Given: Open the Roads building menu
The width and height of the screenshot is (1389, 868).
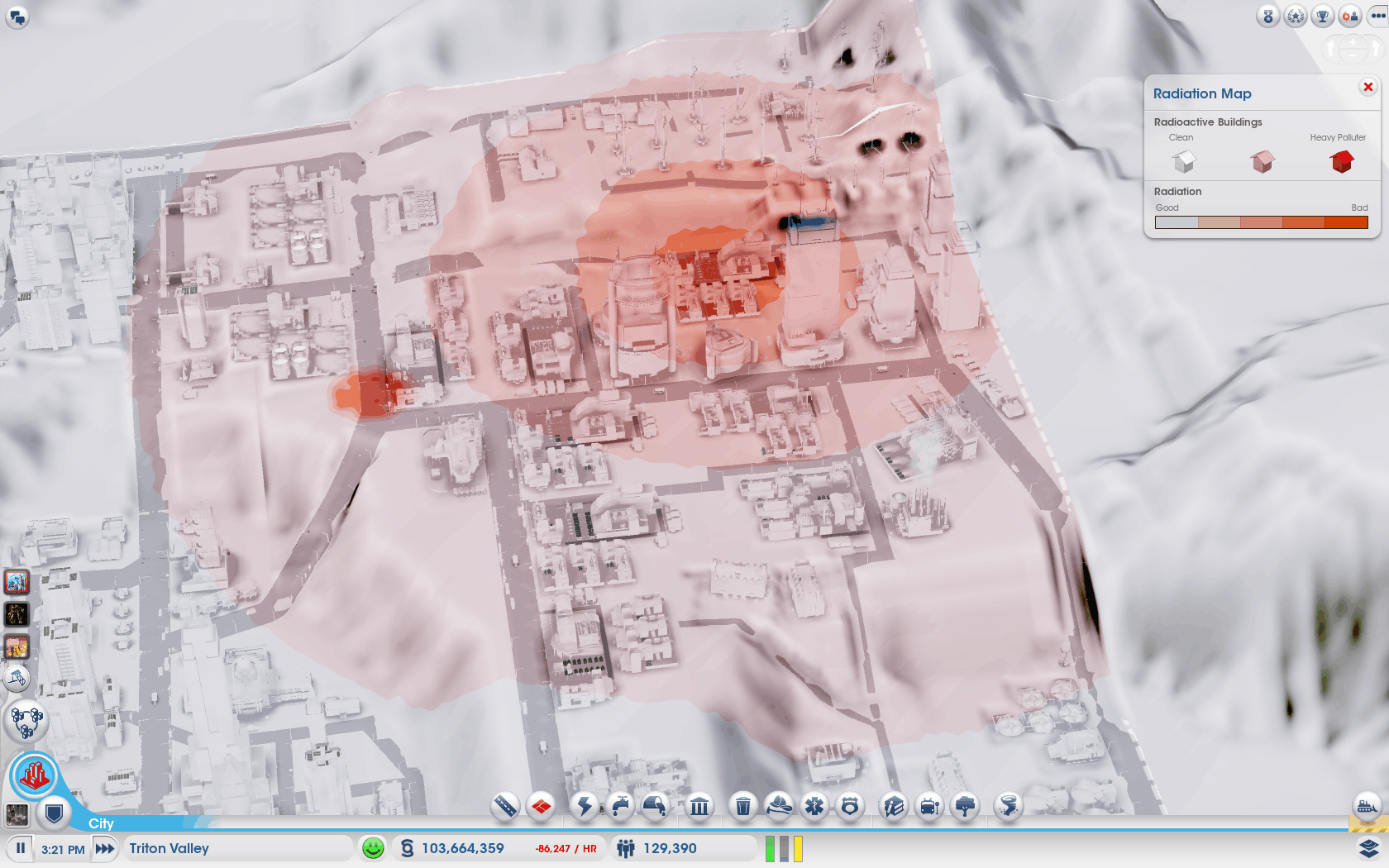Looking at the screenshot, I should [x=505, y=805].
